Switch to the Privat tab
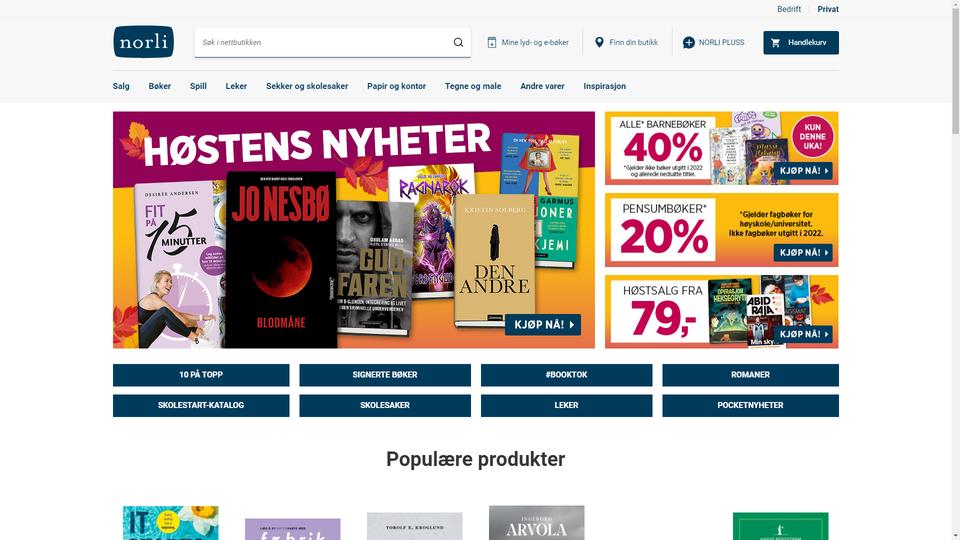 coord(828,9)
